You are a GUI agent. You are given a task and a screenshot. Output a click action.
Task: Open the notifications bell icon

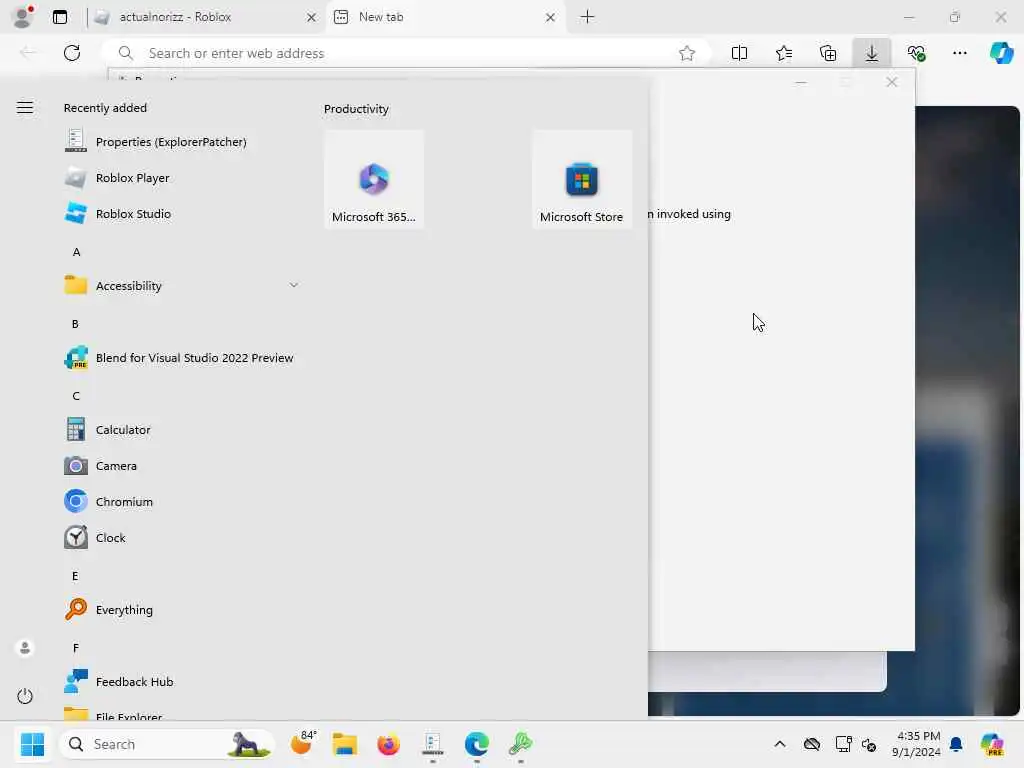956,744
